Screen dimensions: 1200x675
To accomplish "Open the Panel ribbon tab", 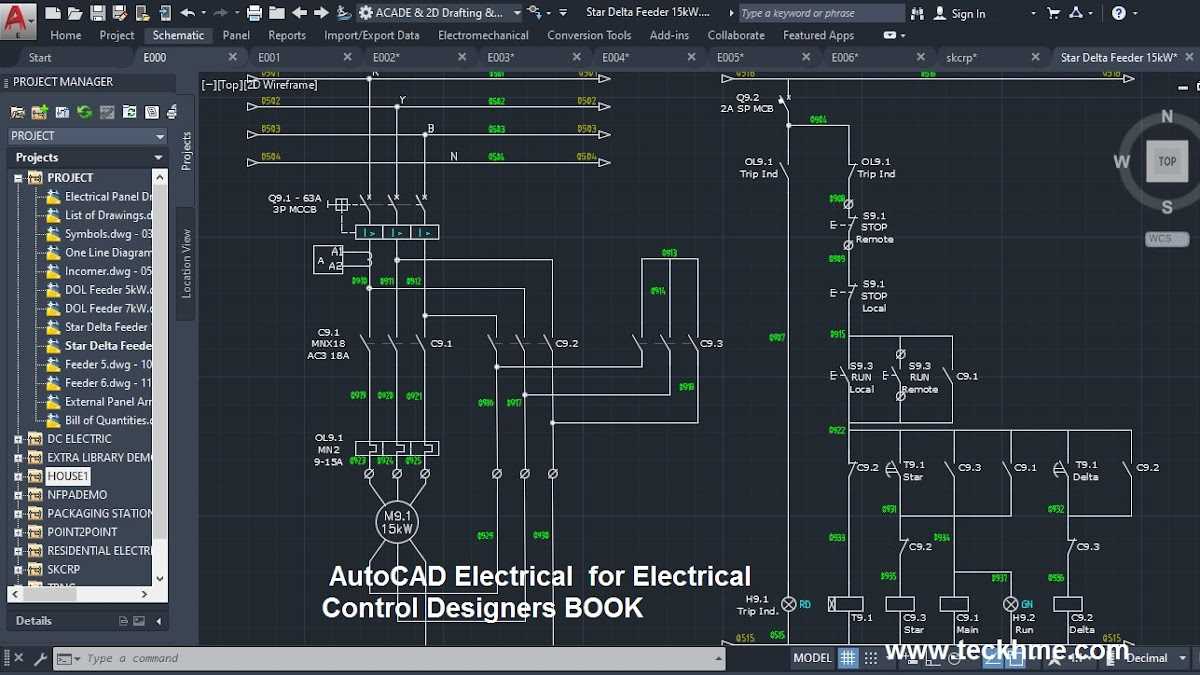I will point(236,35).
